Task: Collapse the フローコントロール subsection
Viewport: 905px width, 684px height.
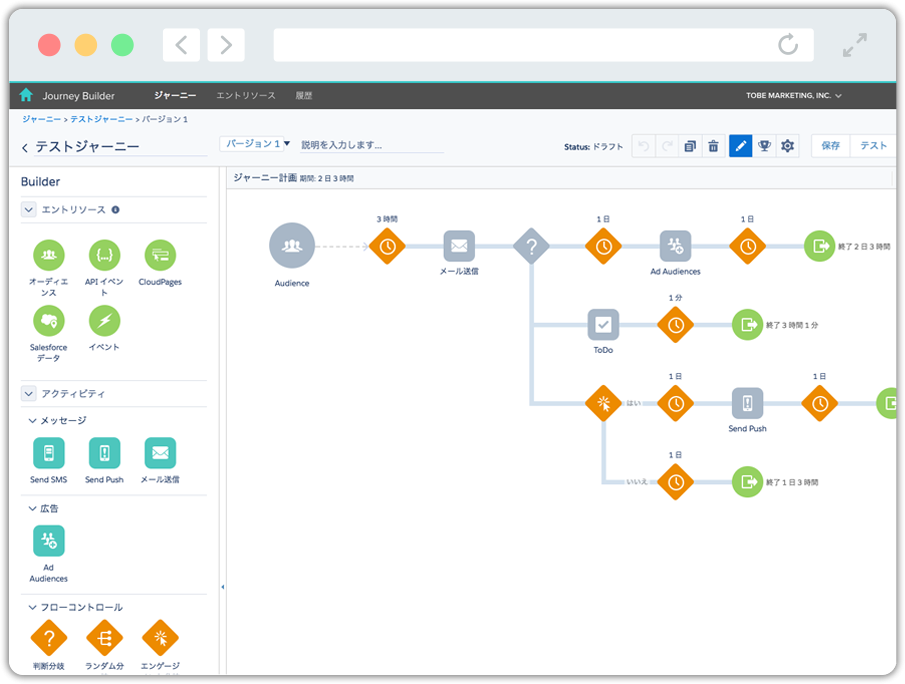Action: pos(32,607)
